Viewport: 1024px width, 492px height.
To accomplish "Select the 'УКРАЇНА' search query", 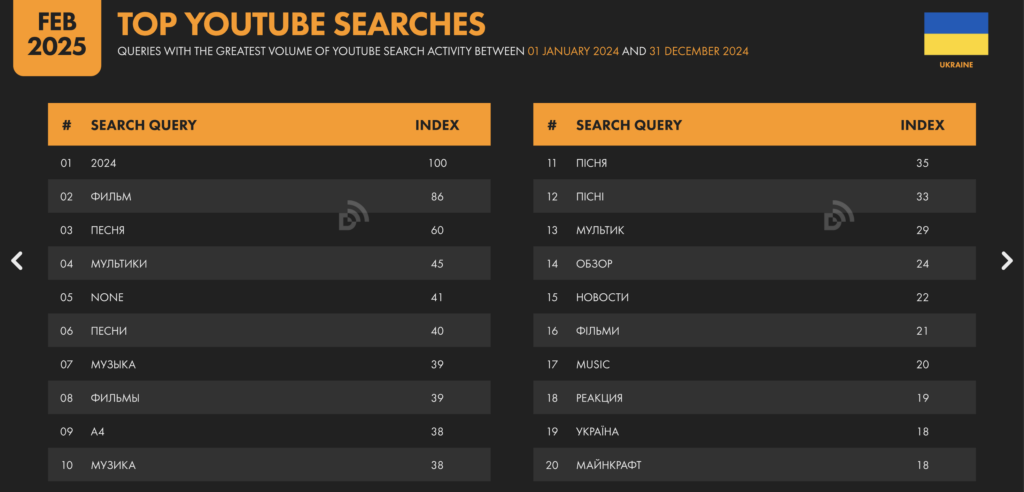I will (598, 432).
